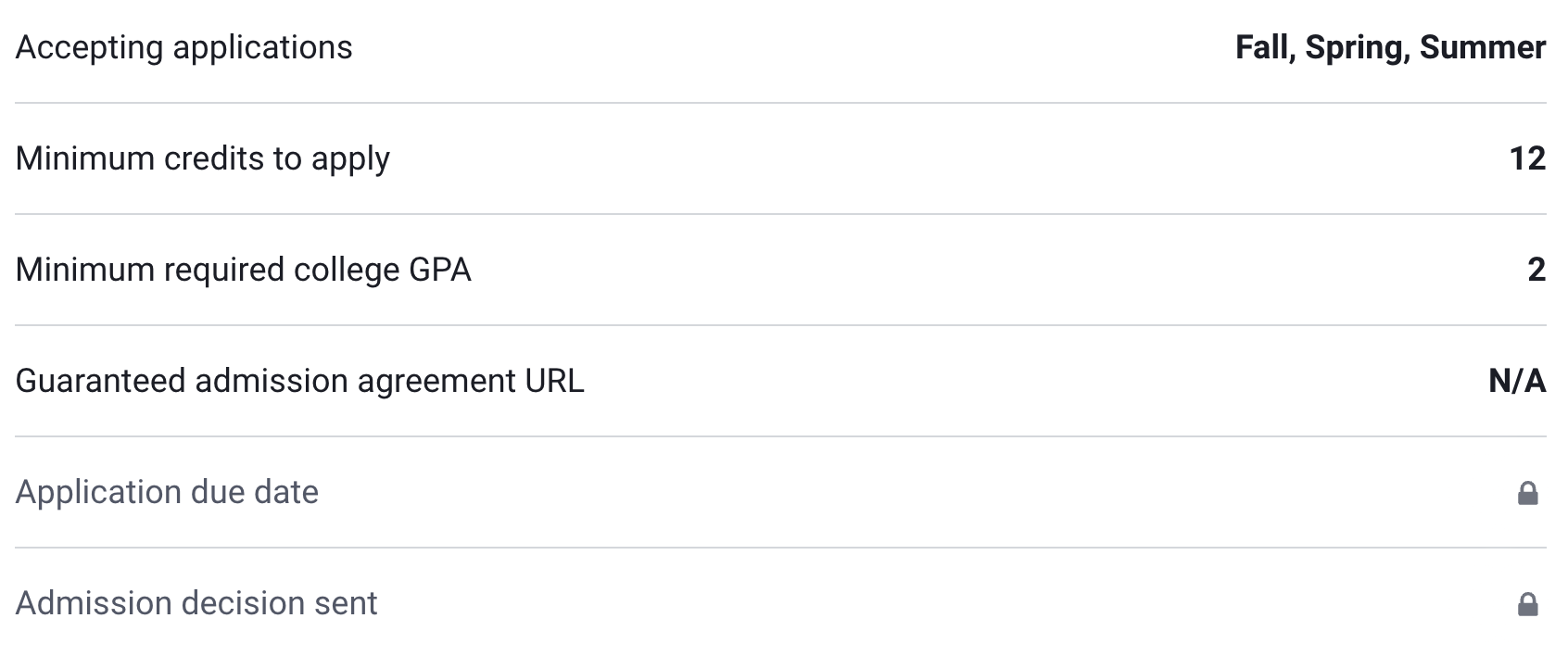
Task: Select the Admission decision sent label
Action: pos(196,603)
